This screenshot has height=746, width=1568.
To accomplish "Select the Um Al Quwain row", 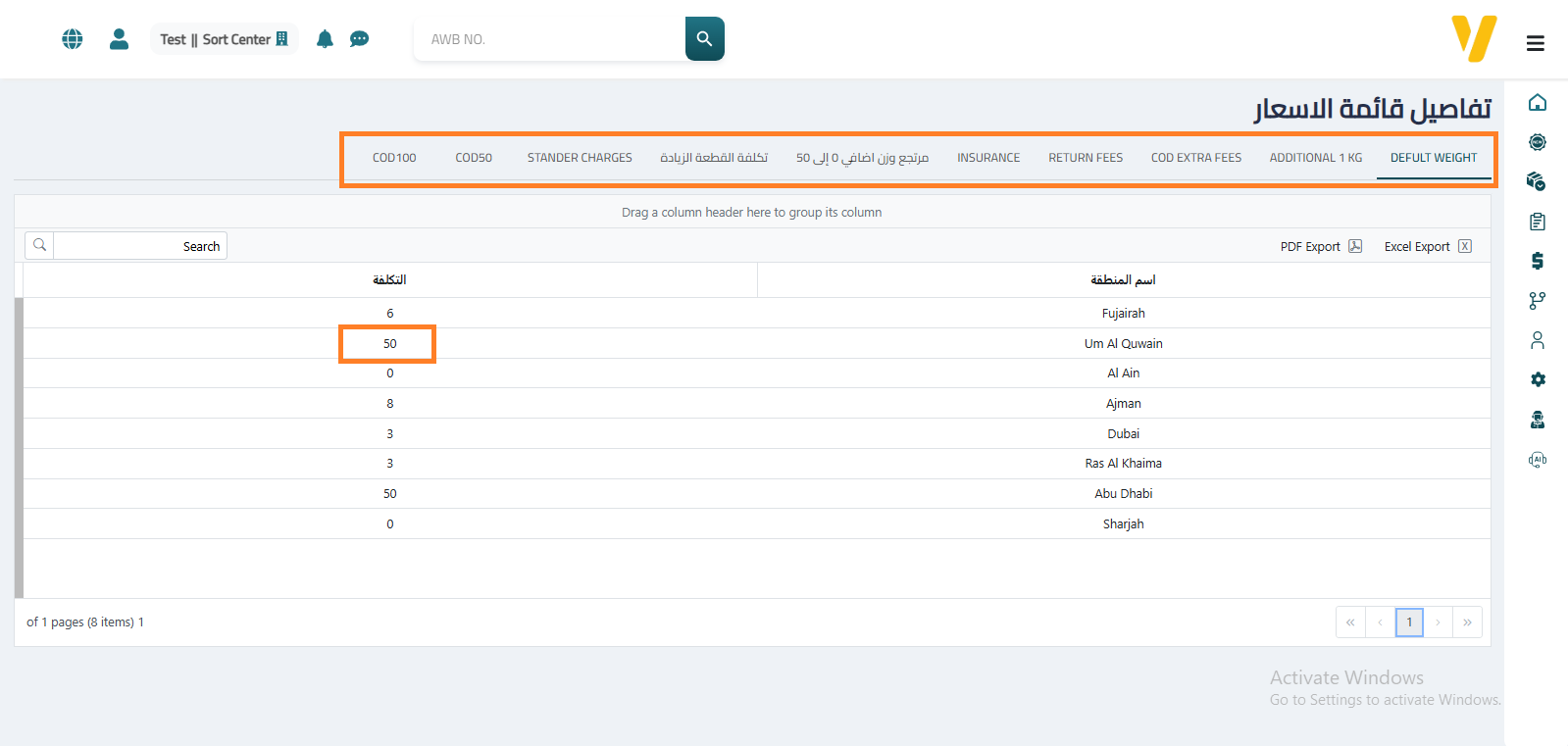I will coord(757,344).
